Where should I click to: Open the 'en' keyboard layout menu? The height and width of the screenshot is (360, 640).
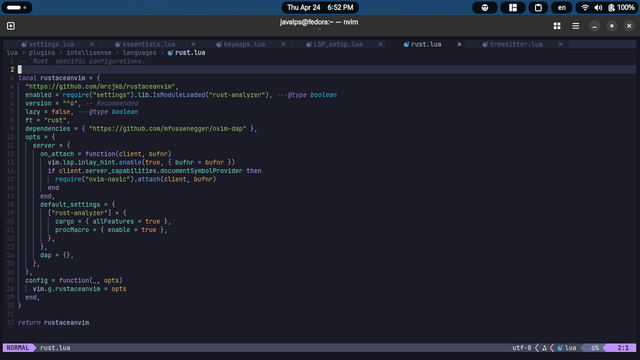point(562,7)
